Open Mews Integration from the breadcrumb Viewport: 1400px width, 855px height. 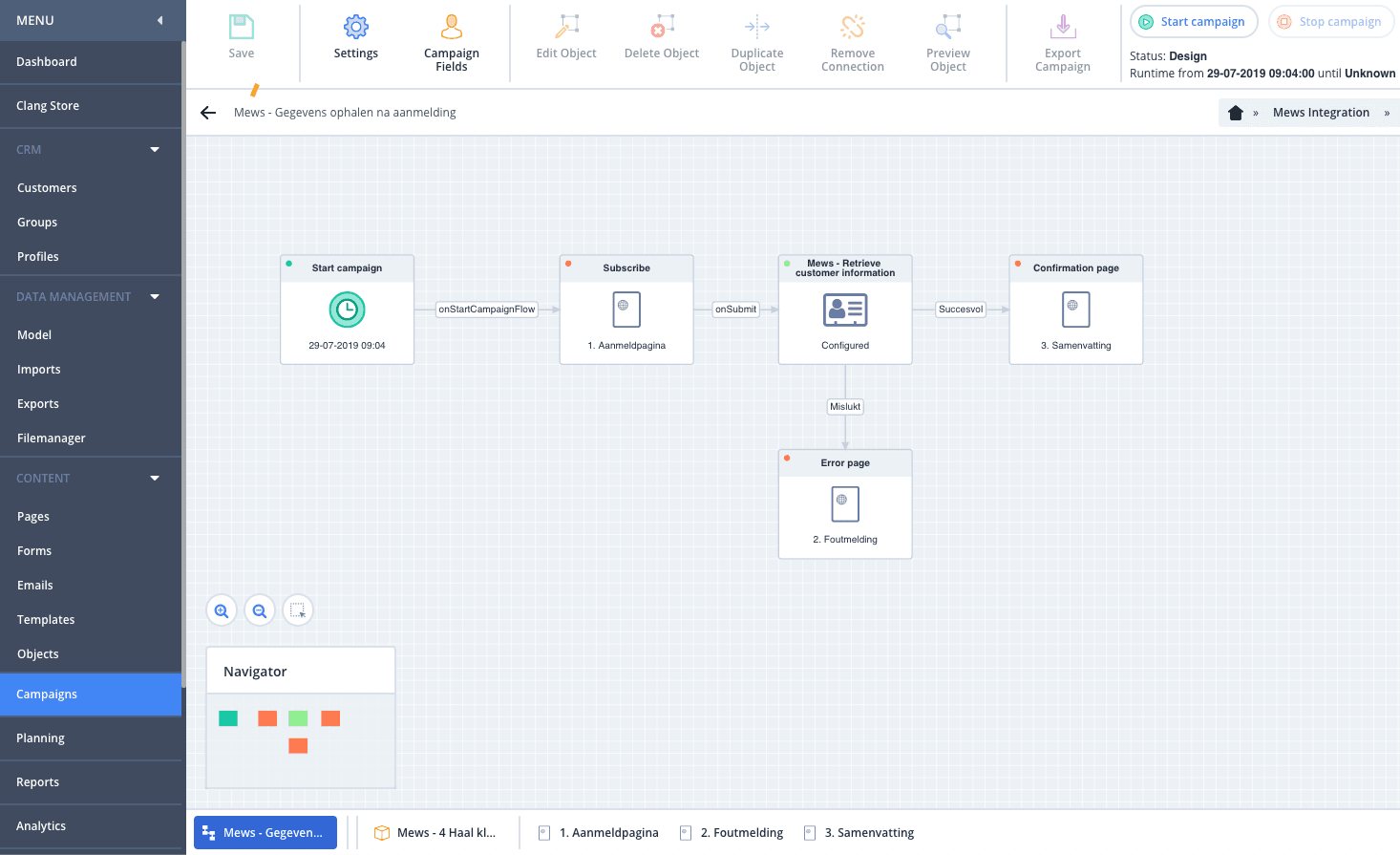point(1321,112)
